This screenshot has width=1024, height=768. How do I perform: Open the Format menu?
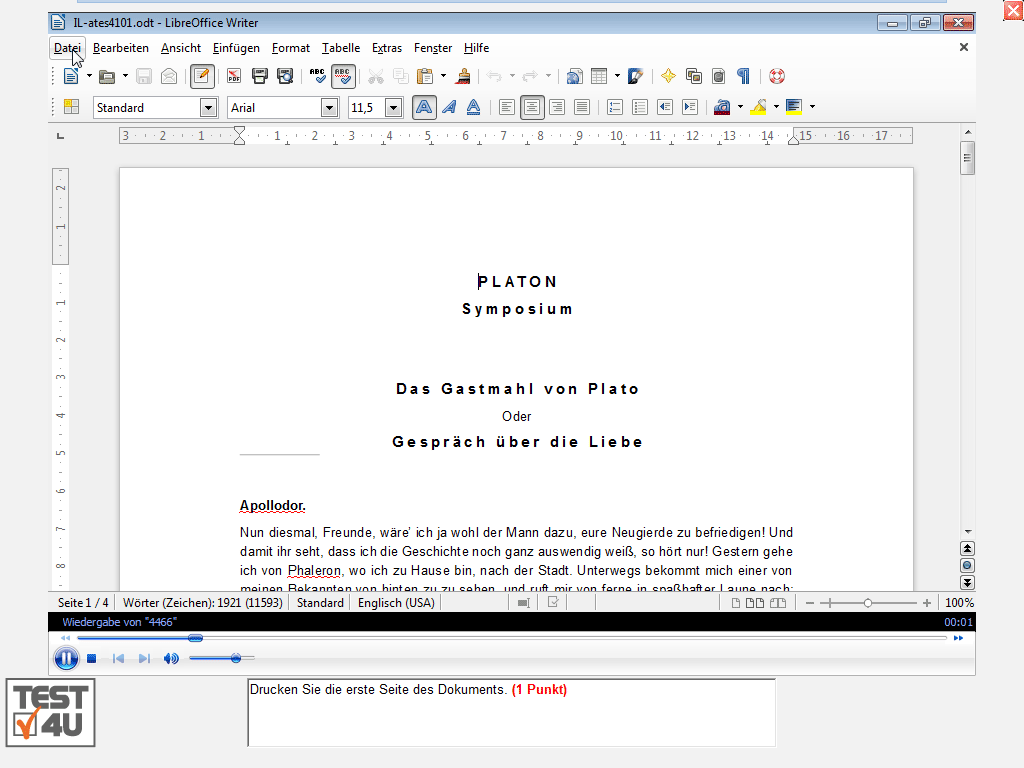[x=291, y=48]
